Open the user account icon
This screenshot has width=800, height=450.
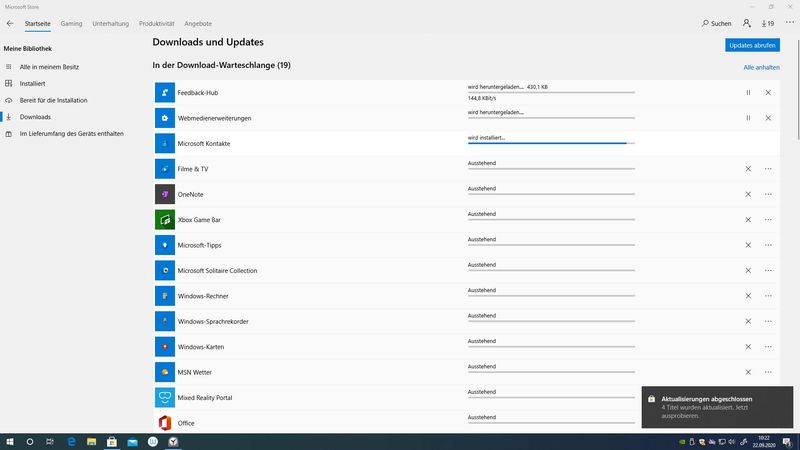tap(746, 23)
